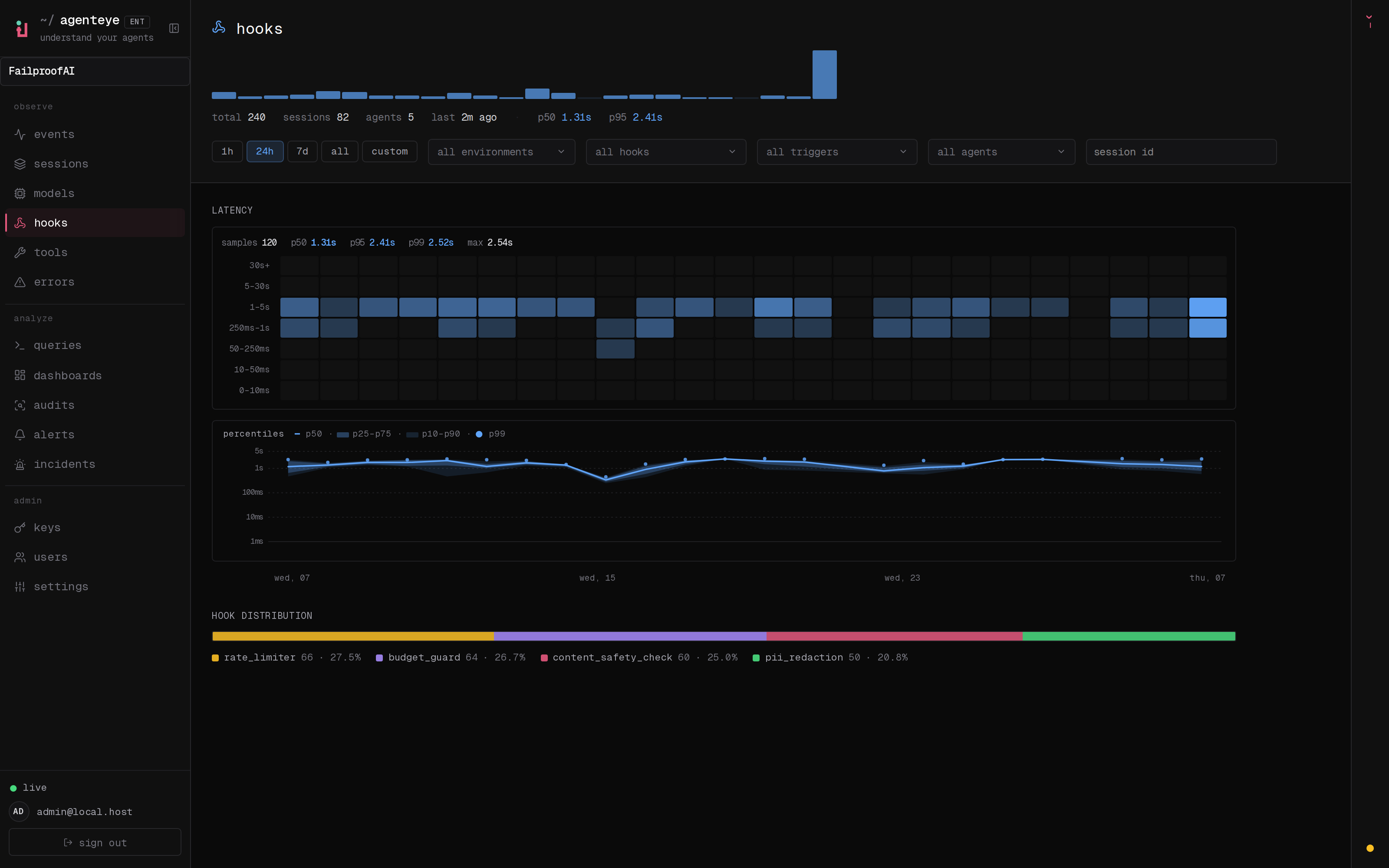Click the dashboards grid icon
This screenshot has height=868, width=1389.
(20, 375)
